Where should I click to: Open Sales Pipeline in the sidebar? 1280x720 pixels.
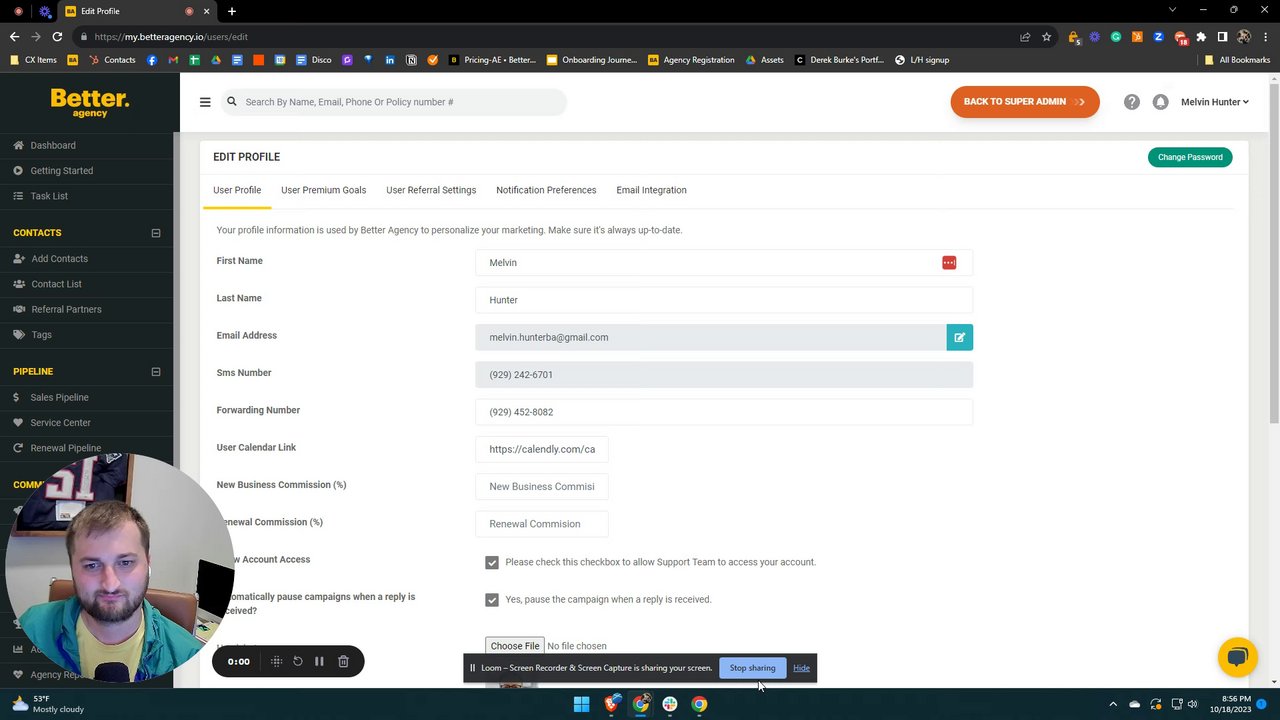coord(59,397)
